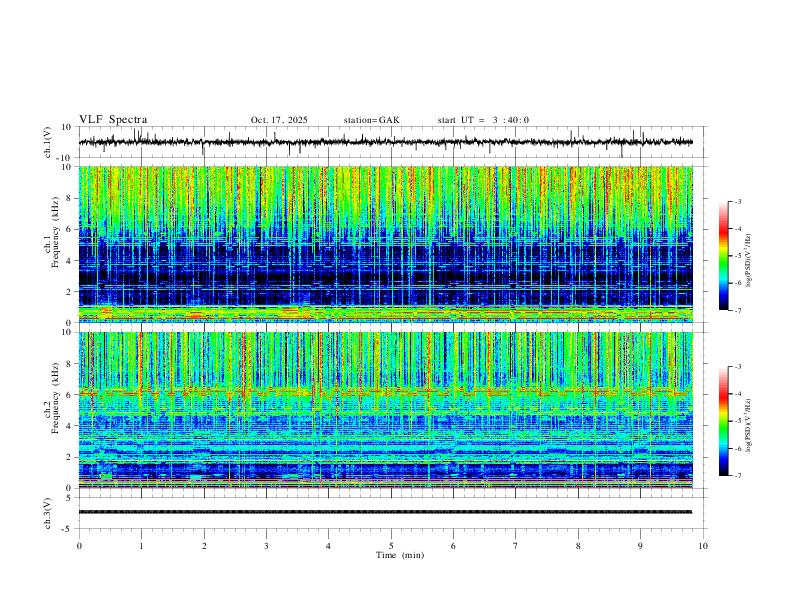Click the ch.2 PSD color bar
Screen dimensions: 792x612
click(x=724, y=421)
